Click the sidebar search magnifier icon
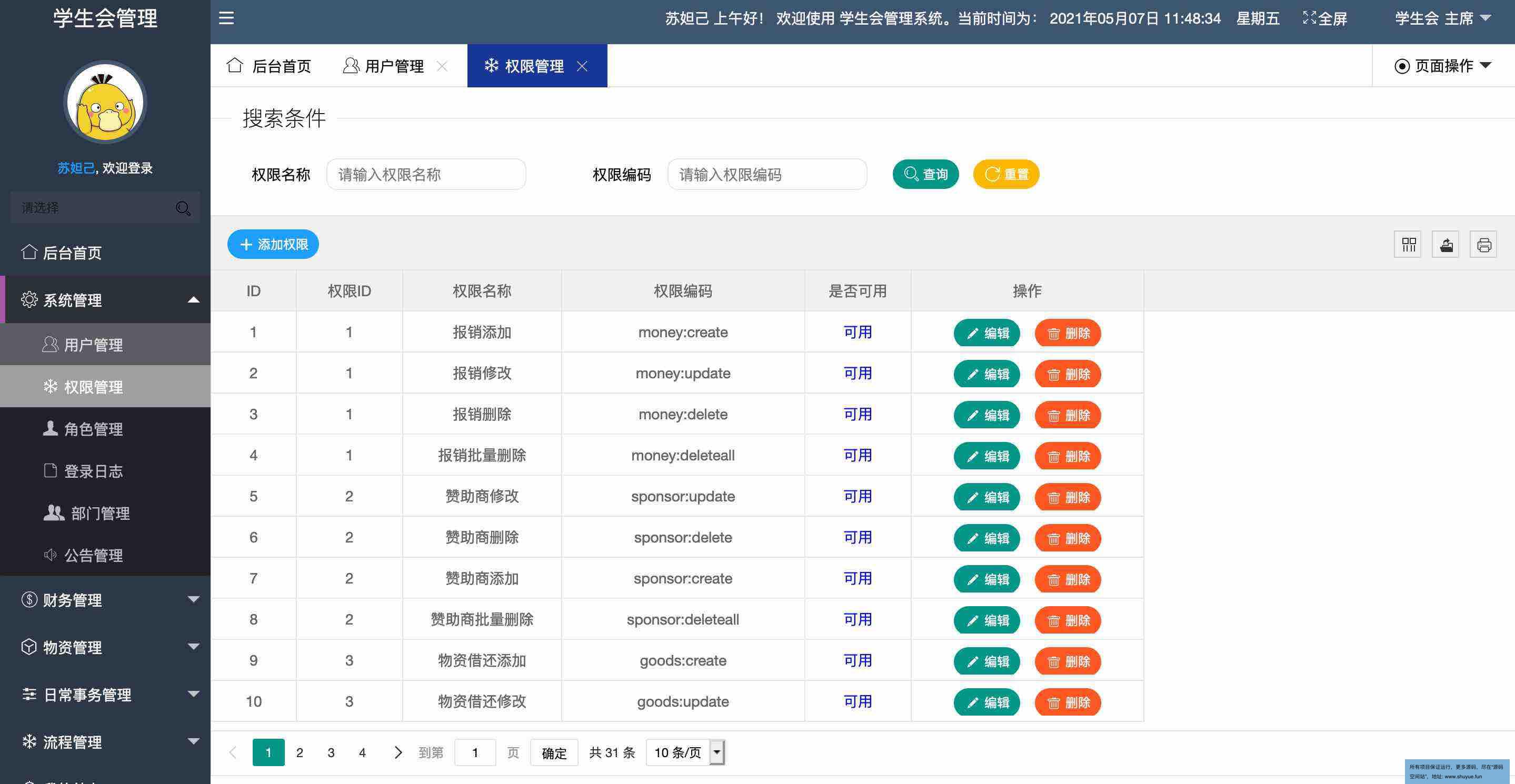 point(183,208)
